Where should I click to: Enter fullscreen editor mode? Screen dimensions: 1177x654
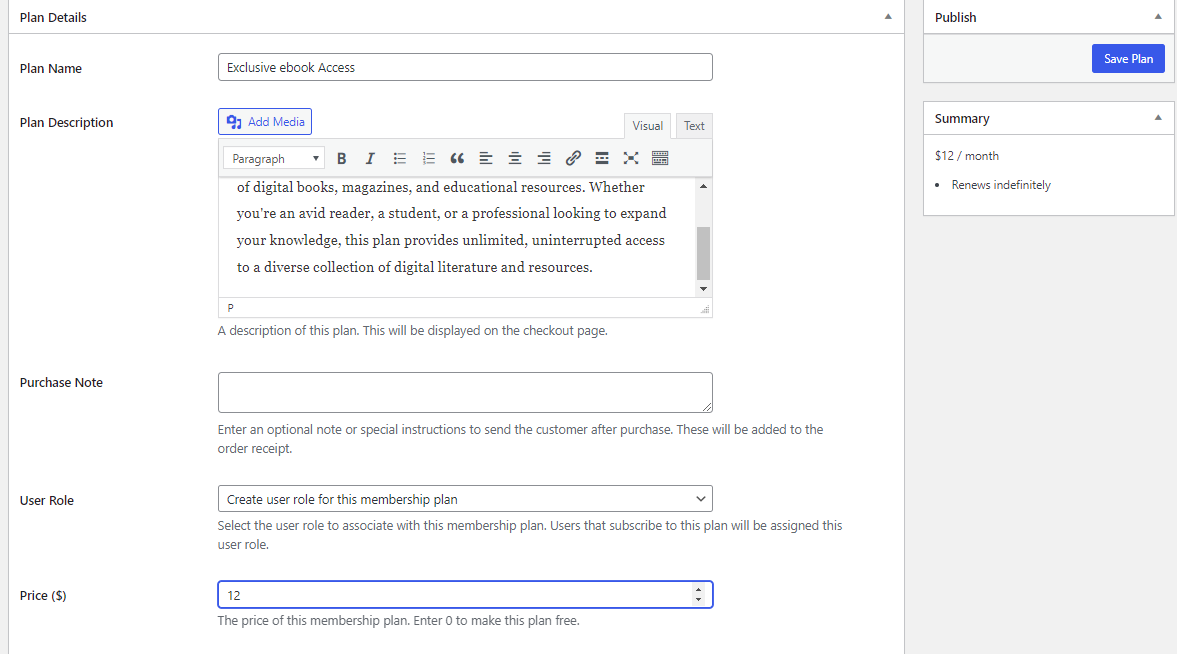631,158
